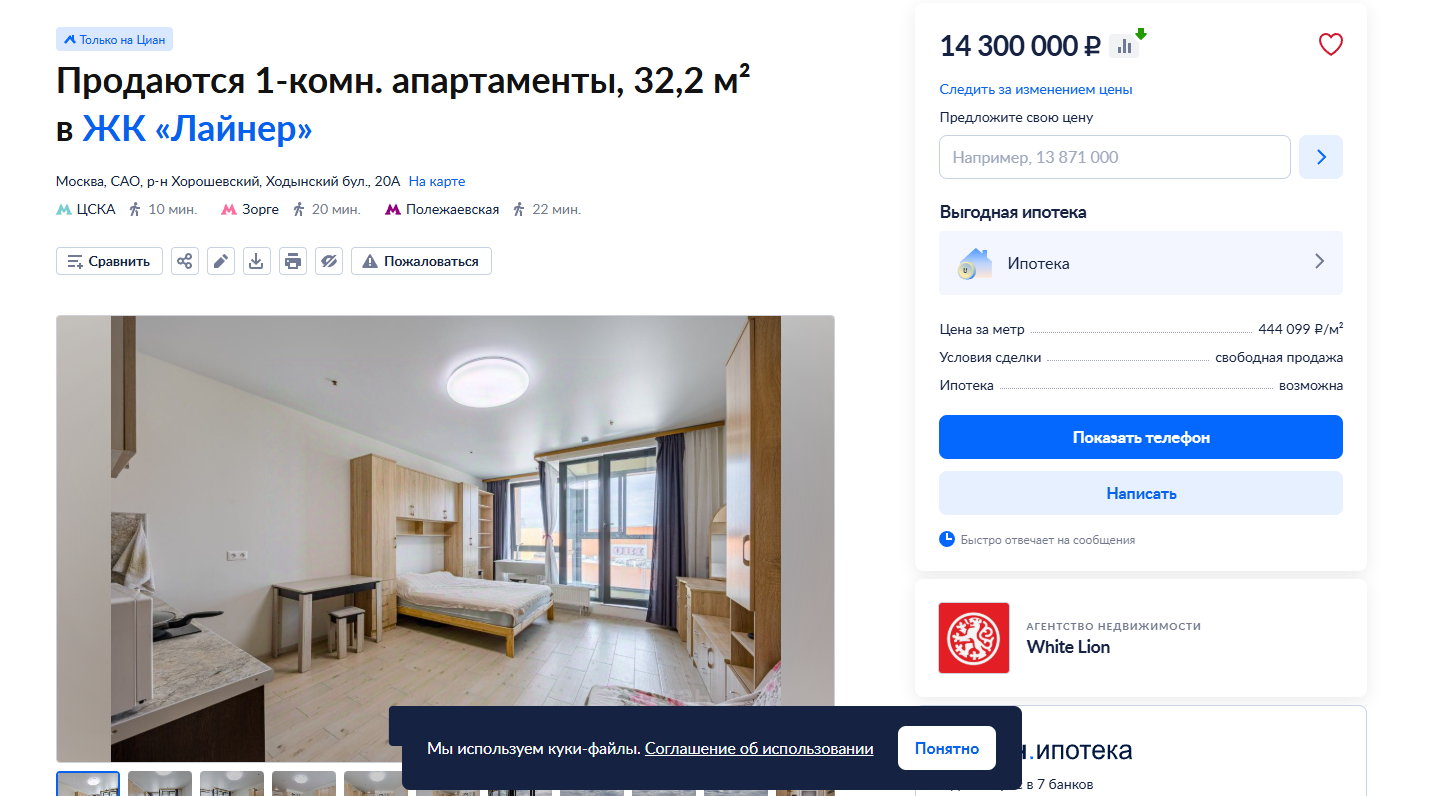Image resolution: width=1439 pixels, height=796 pixels.
Task: Open the На карте link
Action: coord(437,181)
